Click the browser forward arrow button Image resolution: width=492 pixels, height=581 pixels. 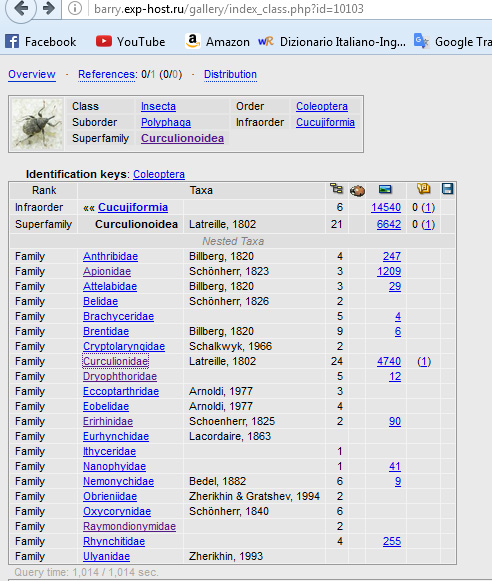tap(49, 8)
